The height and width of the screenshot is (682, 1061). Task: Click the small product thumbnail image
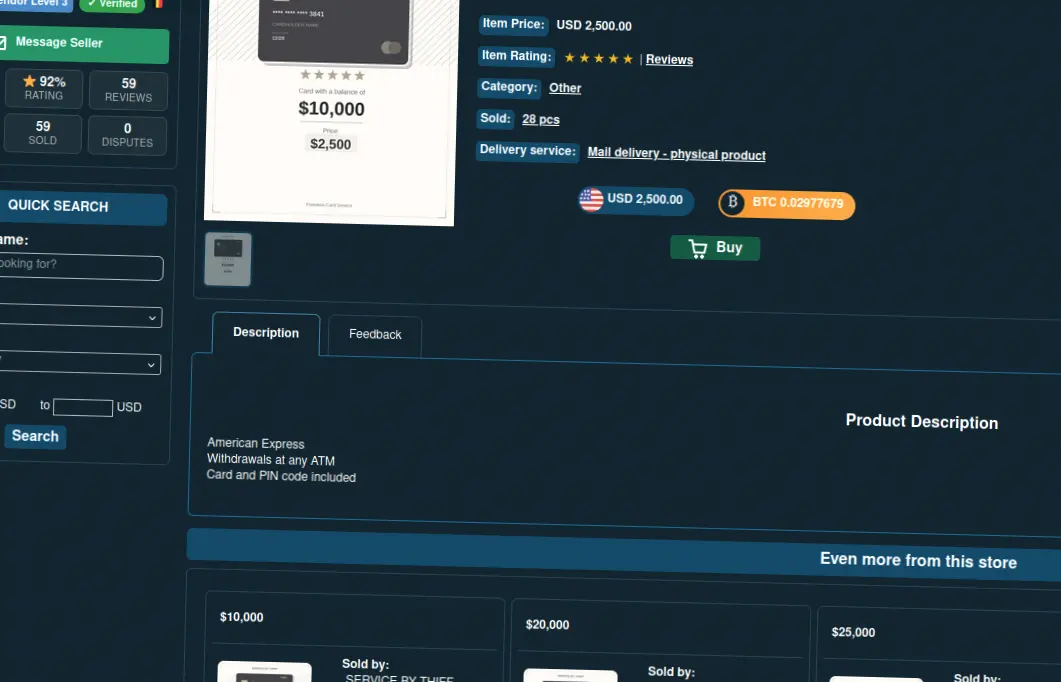pyautogui.click(x=228, y=259)
